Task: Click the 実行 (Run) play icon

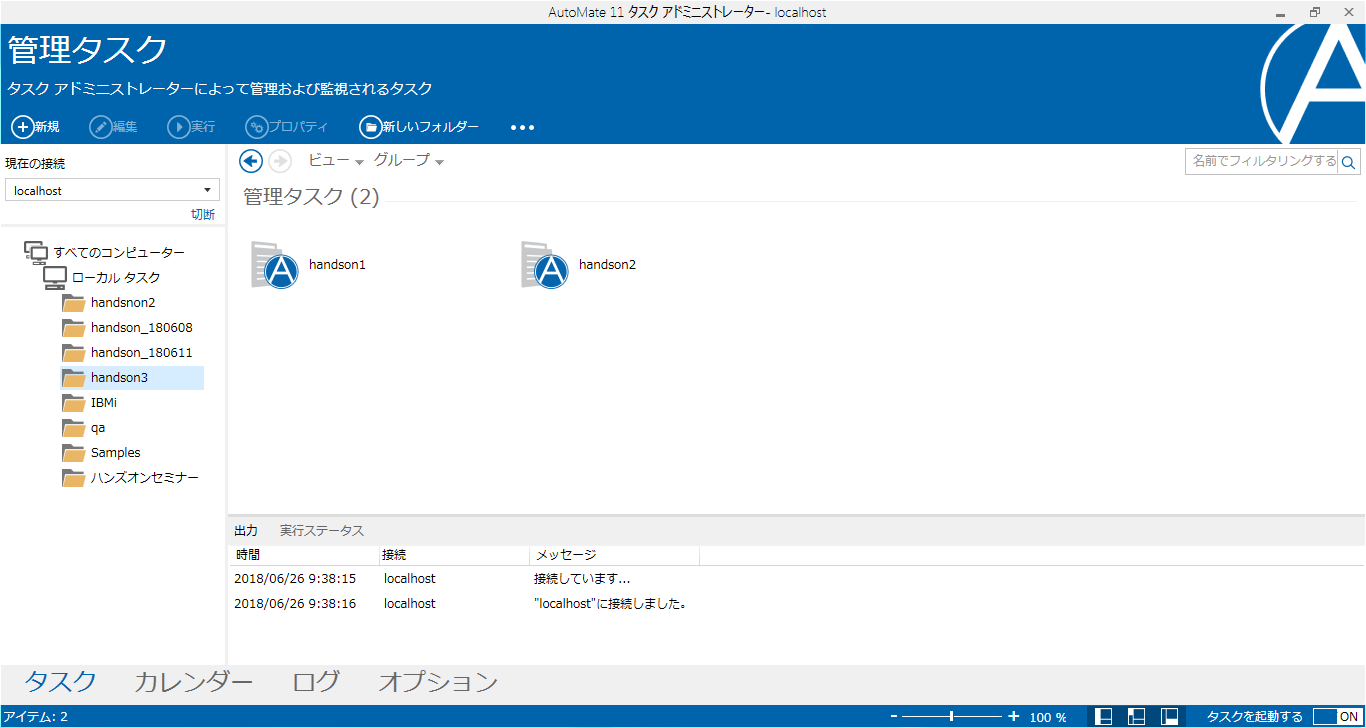Action: 178,127
